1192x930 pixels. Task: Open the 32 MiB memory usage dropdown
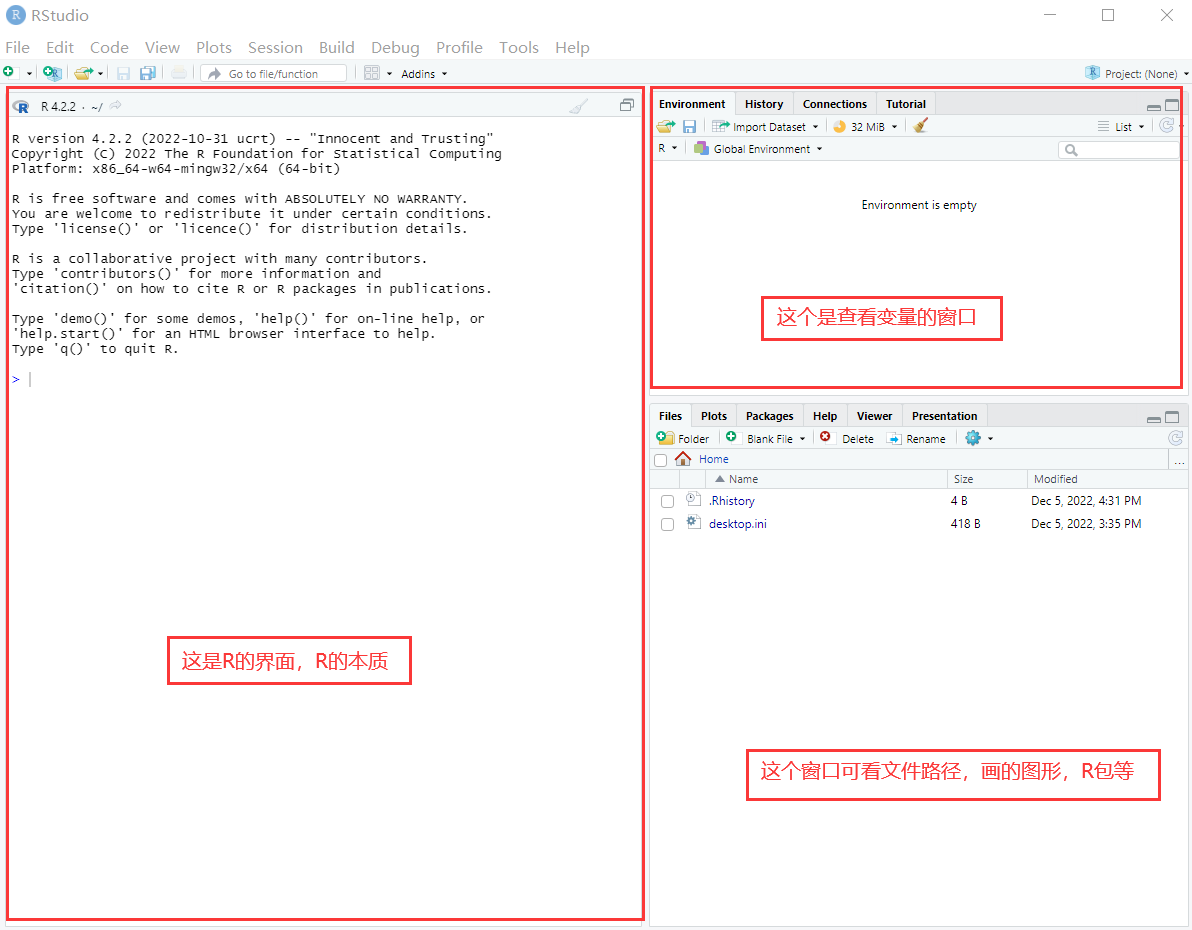(866, 127)
